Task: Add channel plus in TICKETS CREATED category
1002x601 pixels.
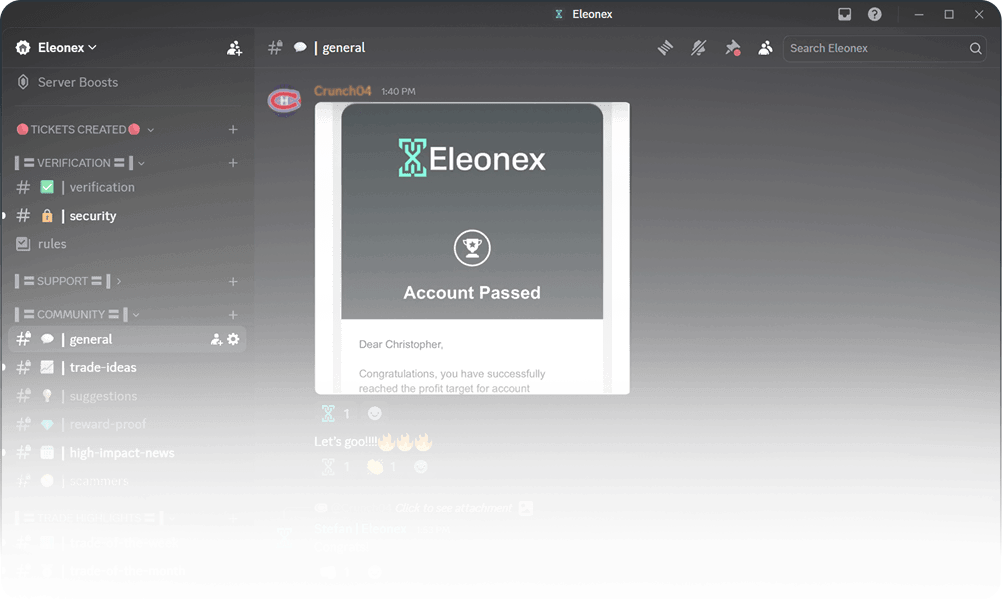Action: click(233, 130)
